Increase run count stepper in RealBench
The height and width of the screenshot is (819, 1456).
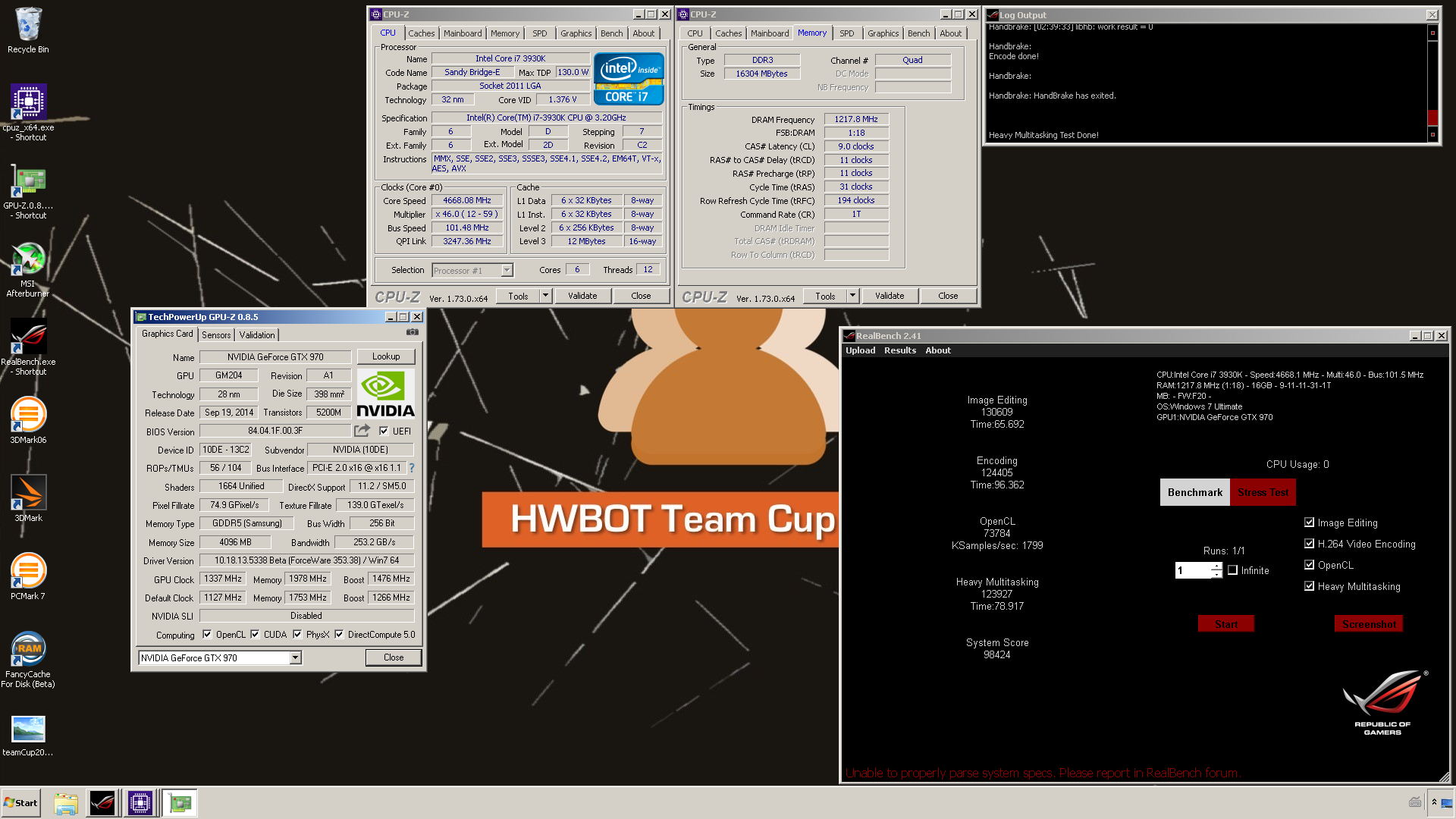pos(1216,566)
